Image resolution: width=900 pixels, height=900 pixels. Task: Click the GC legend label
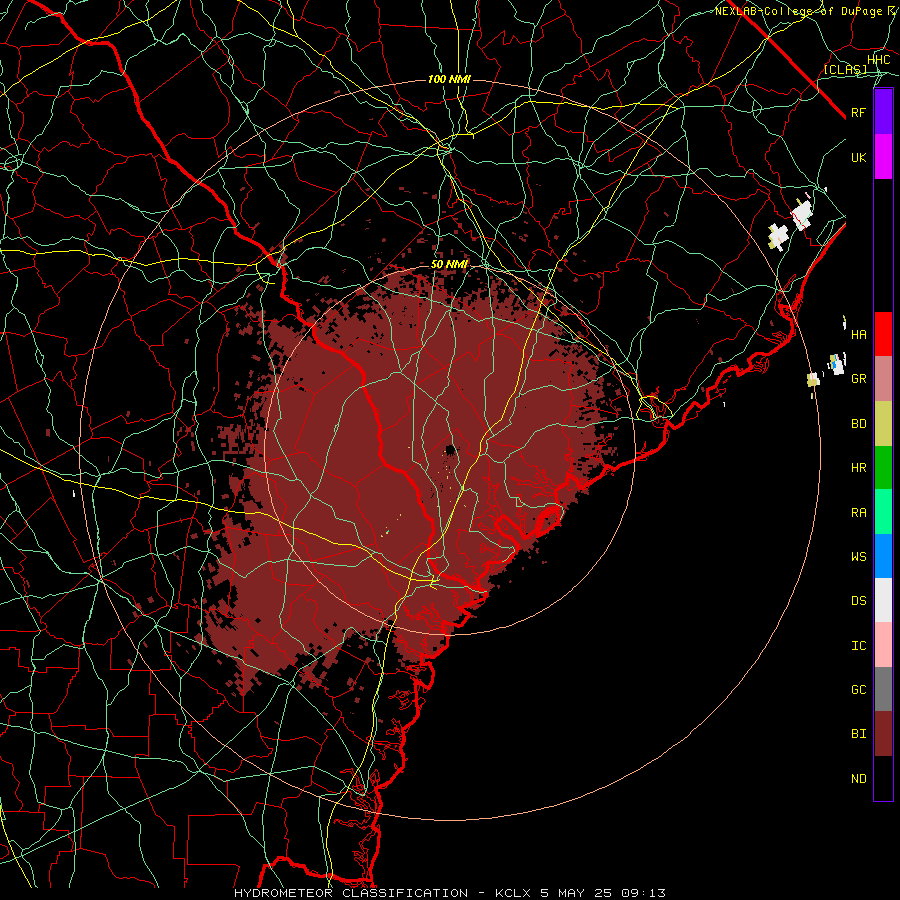coord(859,689)
